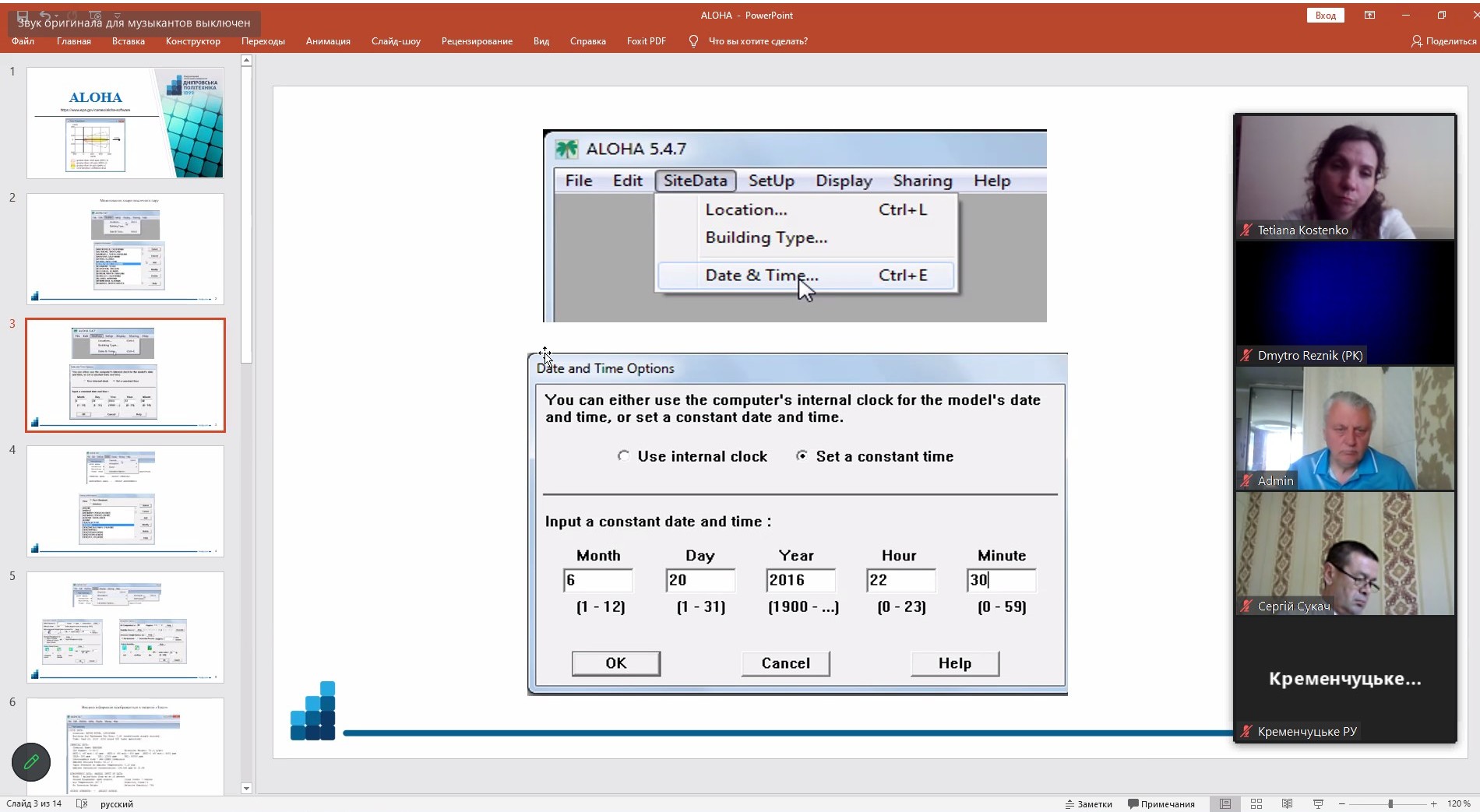Focus the 'Что вы хотите сделать?' search box
This screenshot has width=1480, height=812.
[758, 41]
